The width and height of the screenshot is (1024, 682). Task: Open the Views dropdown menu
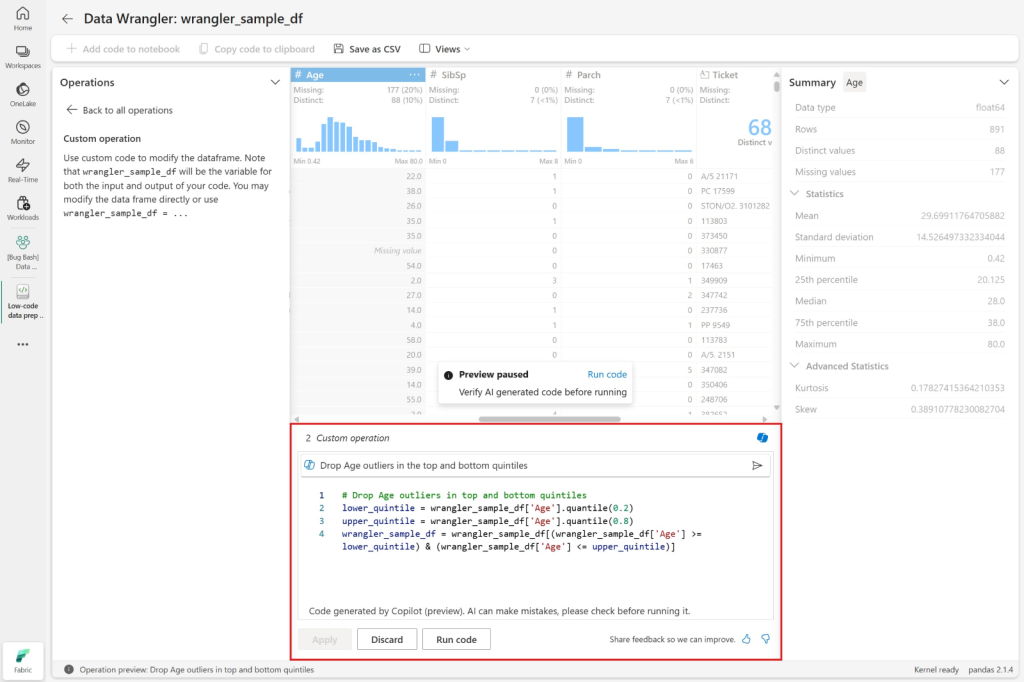(444, 49)
